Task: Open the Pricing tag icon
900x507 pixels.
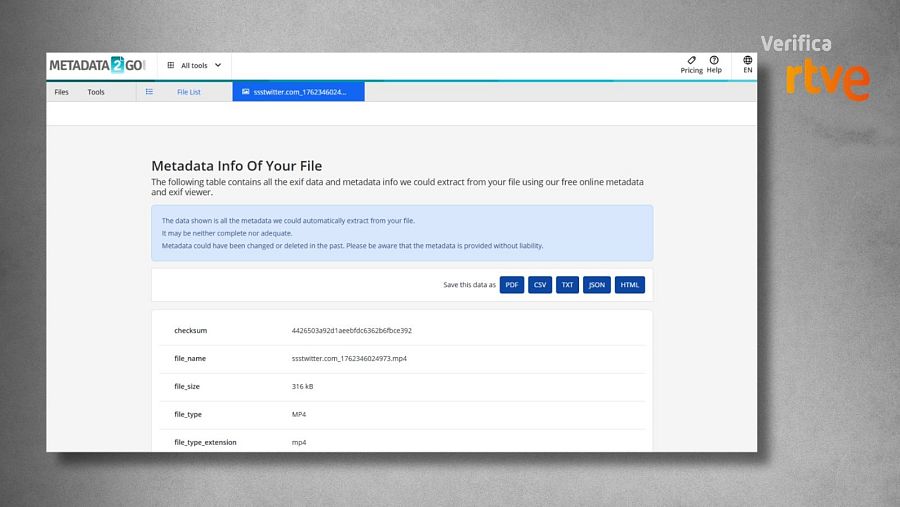Action: 691,60
